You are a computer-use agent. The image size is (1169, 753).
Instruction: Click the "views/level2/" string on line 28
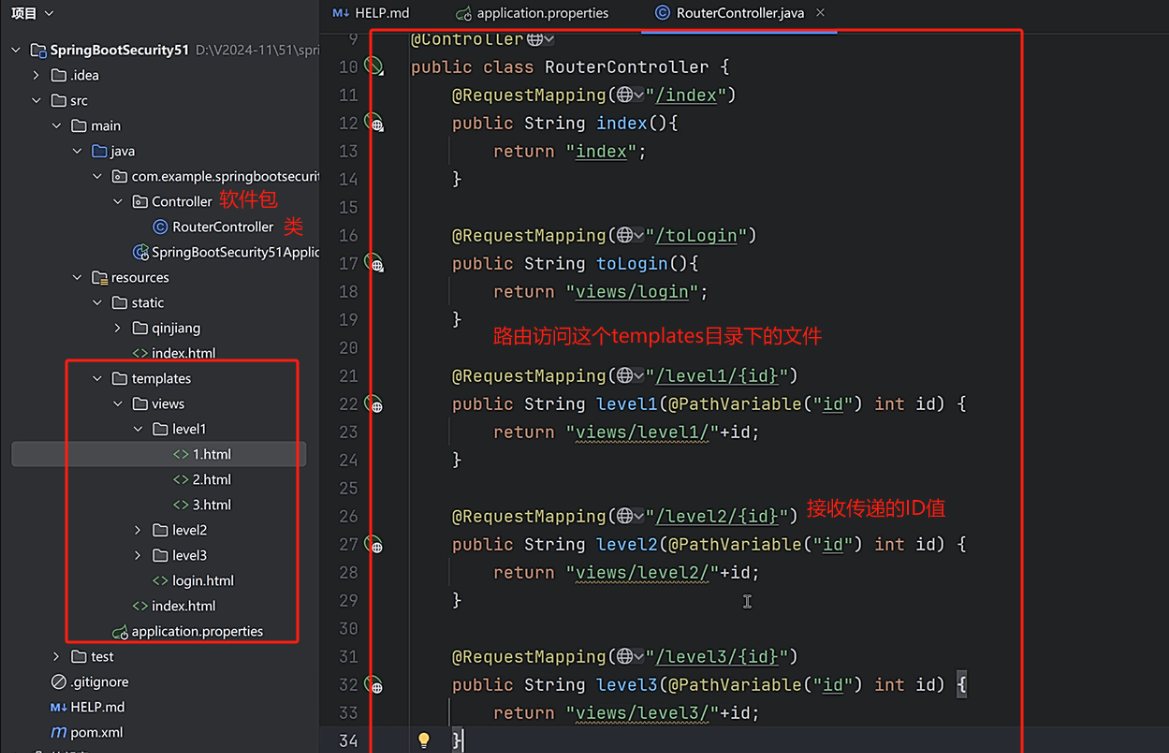pos(642,573)
